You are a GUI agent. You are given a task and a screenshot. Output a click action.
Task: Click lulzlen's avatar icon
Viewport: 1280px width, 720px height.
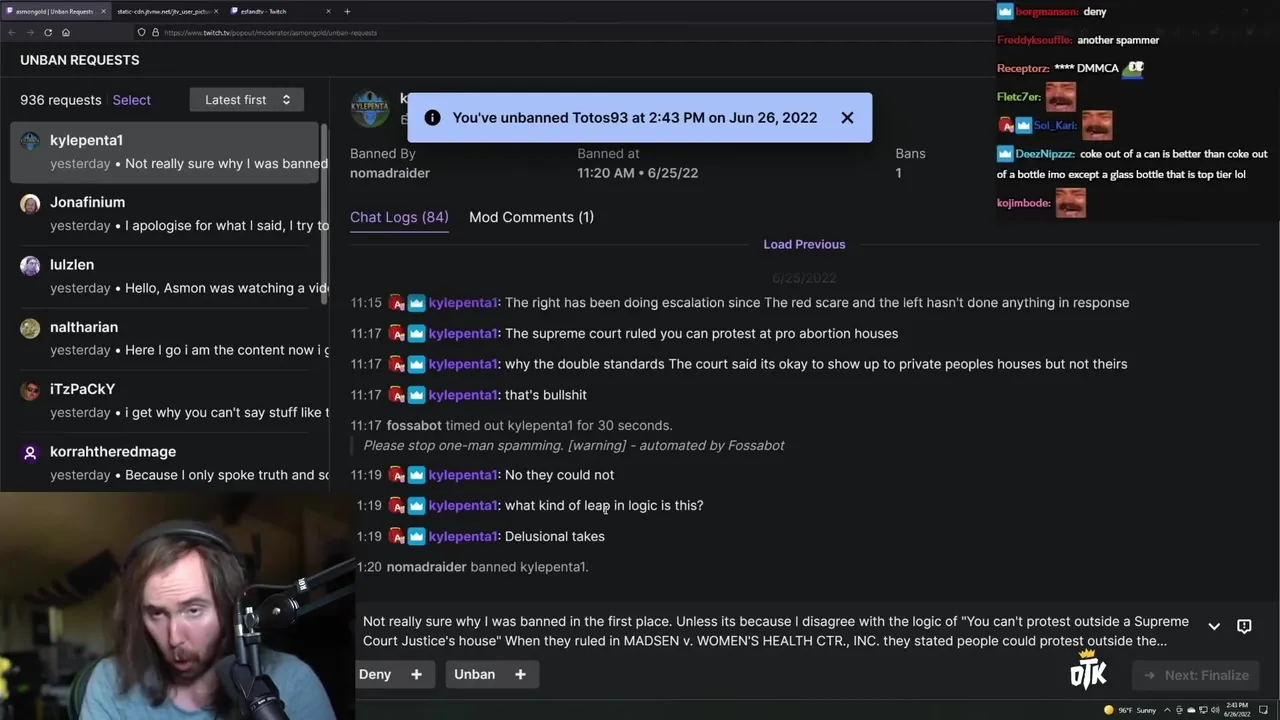coord(30,265)
